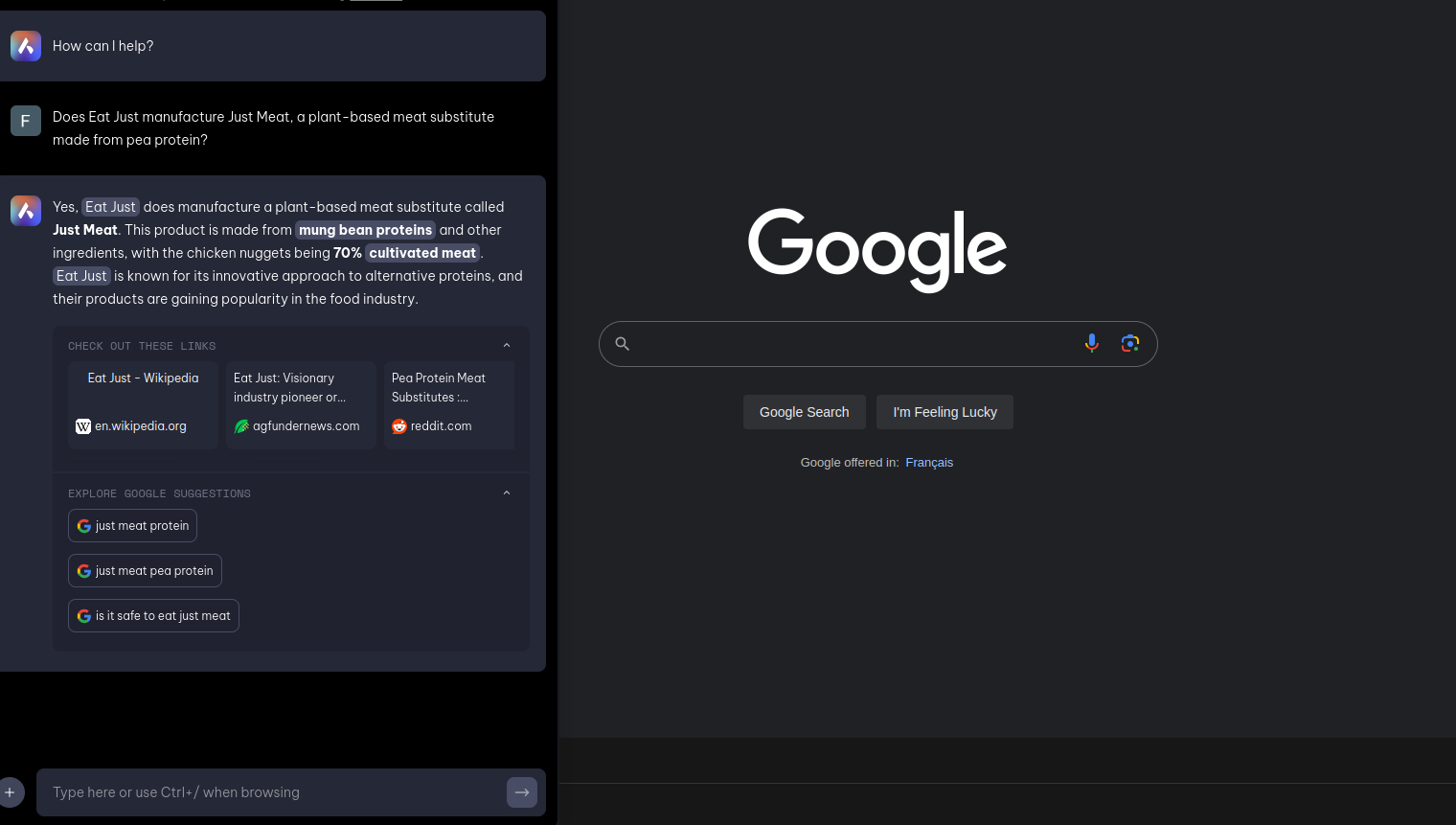Click the Wikipedia favicon in the first link card
Screen dimensions: 1456x825
[x=83, y=426]
